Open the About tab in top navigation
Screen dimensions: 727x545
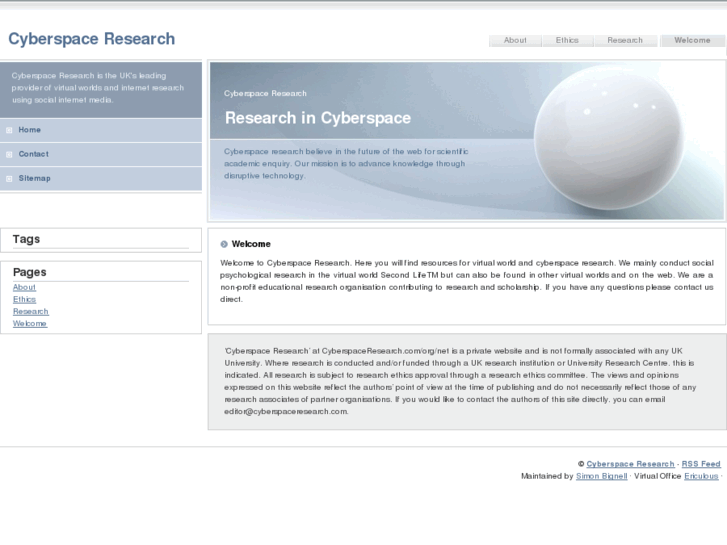[x=515, y=40]
